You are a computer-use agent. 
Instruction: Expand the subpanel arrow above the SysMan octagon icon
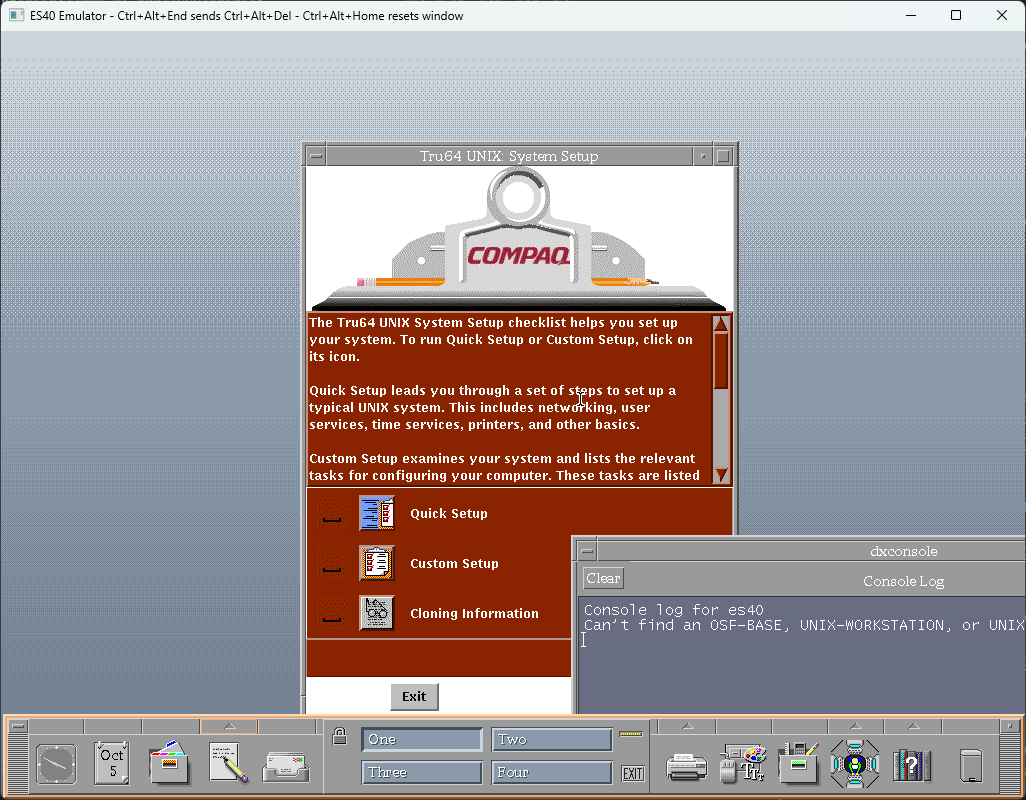coord(856,726)
